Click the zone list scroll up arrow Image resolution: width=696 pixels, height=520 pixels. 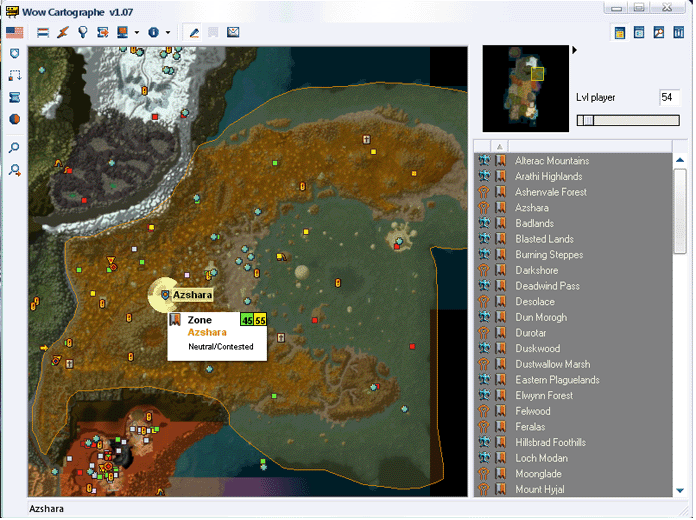click(680, 160)
